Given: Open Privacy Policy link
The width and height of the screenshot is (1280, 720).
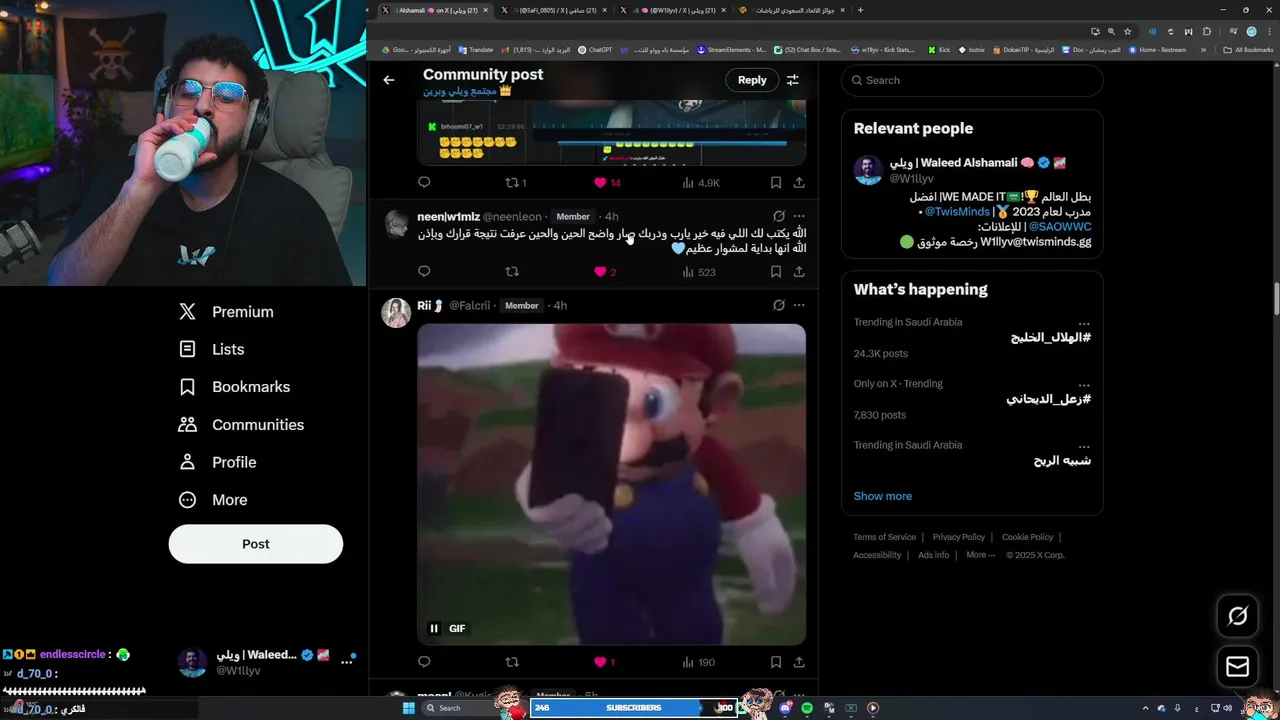Looking at the screenshot, I should tap(959, 537).
